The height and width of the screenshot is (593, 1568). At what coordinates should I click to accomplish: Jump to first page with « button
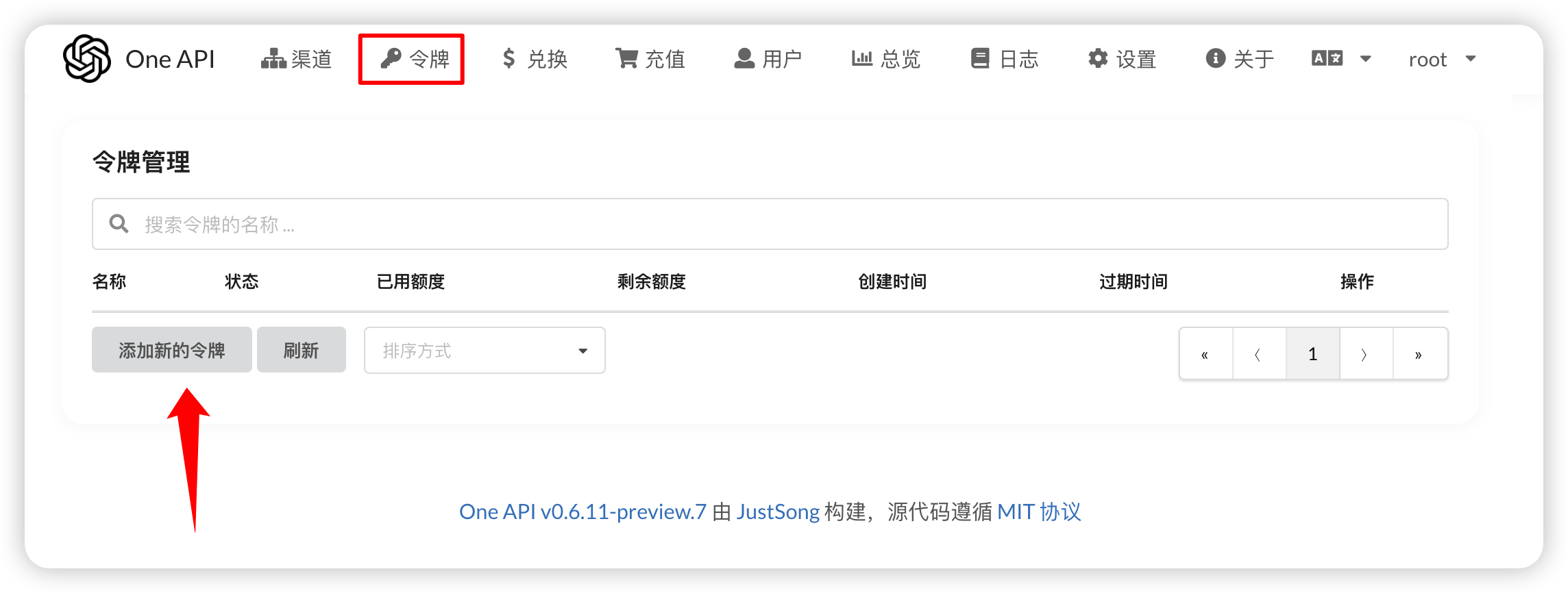pos(1205,354)
